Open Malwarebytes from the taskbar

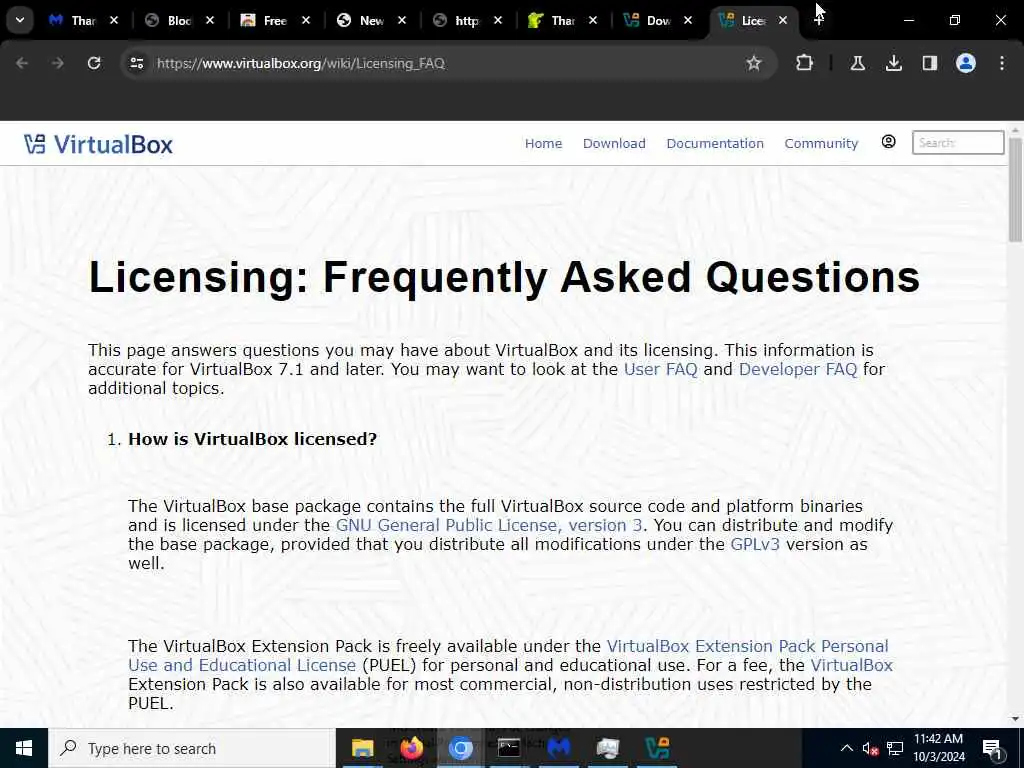(558, 748)
